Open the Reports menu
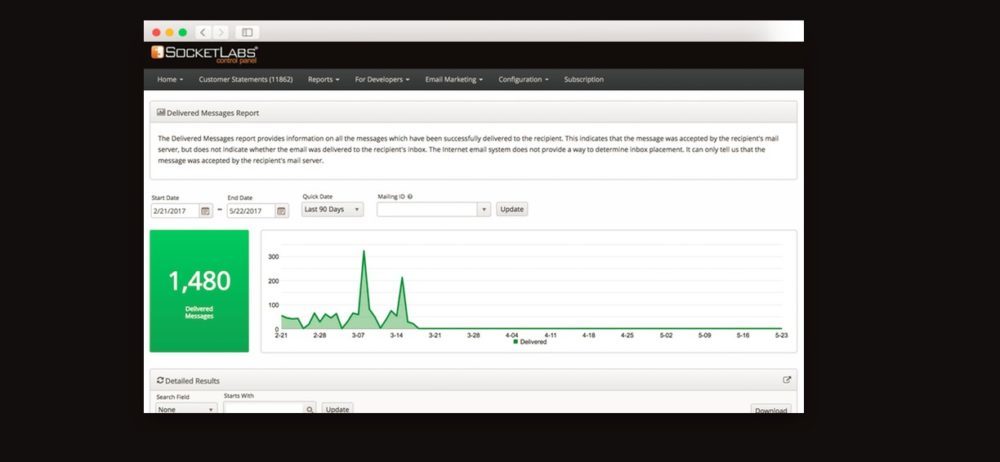This screenshot has height=462, width=1000. coord(323,79)
